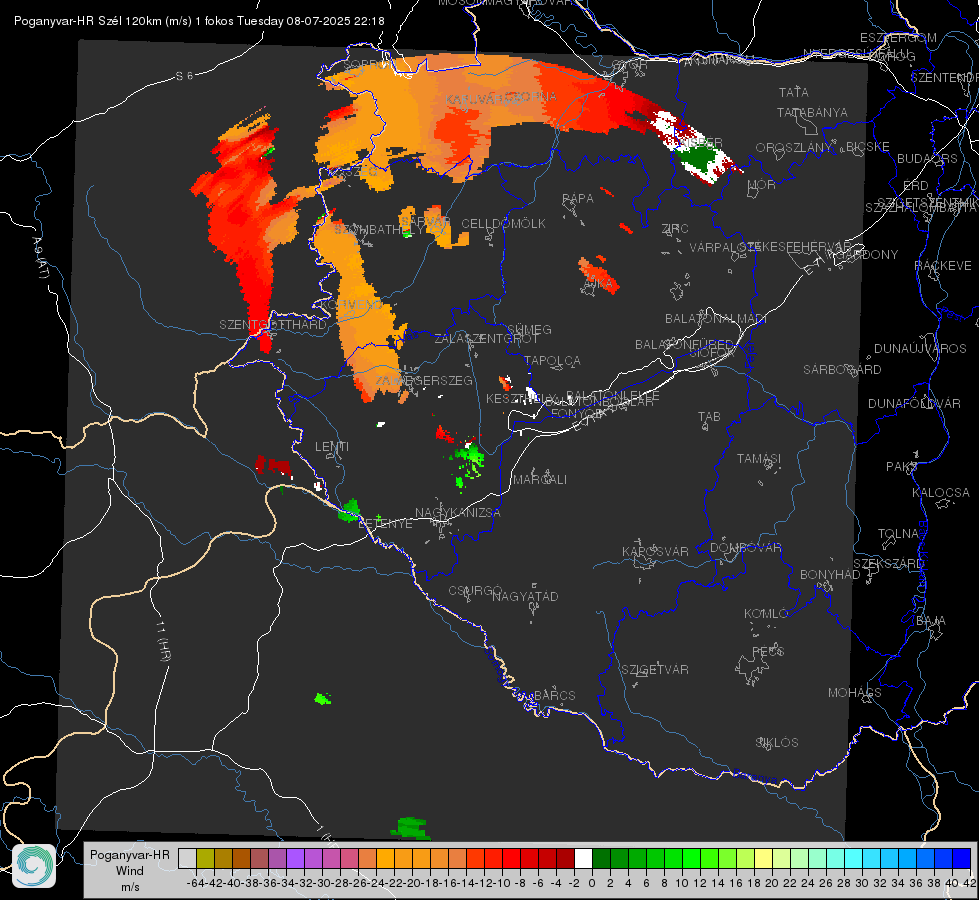Image resolution: width=979 pixels, height=900 pixels.
Task: Click the MOHACS city label
Action: click(x=855, y=693)
